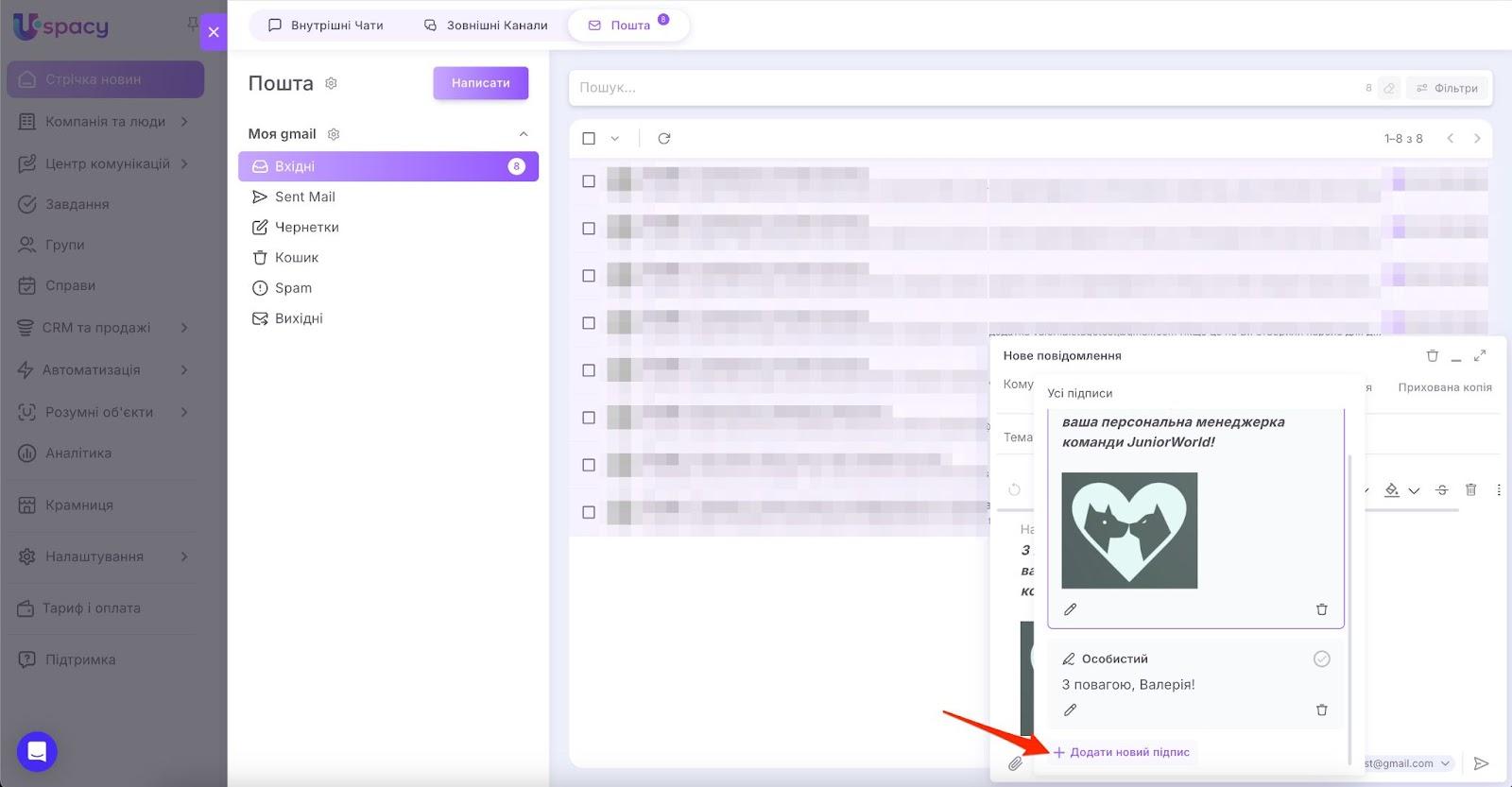Check the fifth email row checkbox
Image resolution: width=1512 pixels, height=787 pixels.
(589, 370)
